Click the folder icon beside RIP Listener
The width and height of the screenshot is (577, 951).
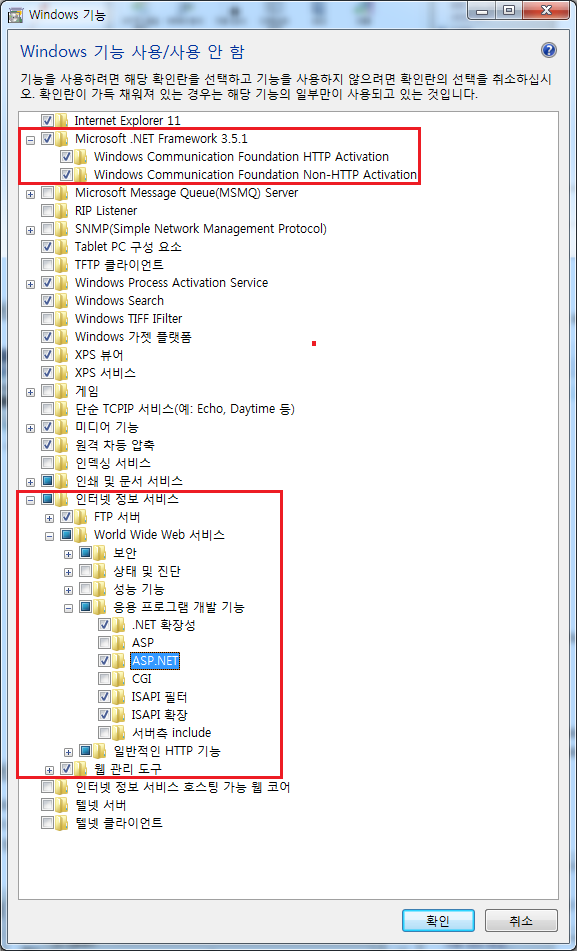pyautogui.click(x=62, y=210)
